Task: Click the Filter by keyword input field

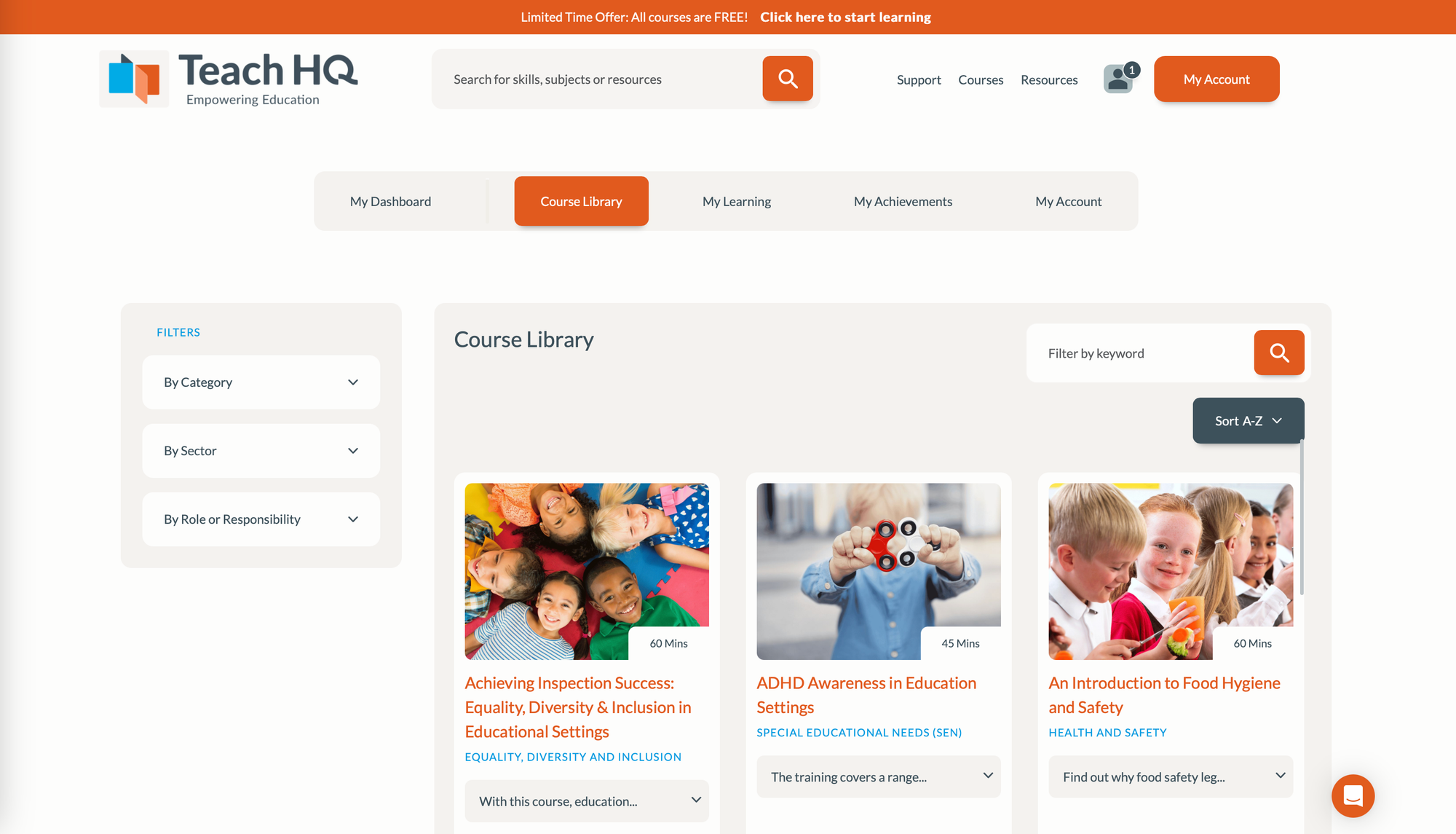Action: [1140, 353]
